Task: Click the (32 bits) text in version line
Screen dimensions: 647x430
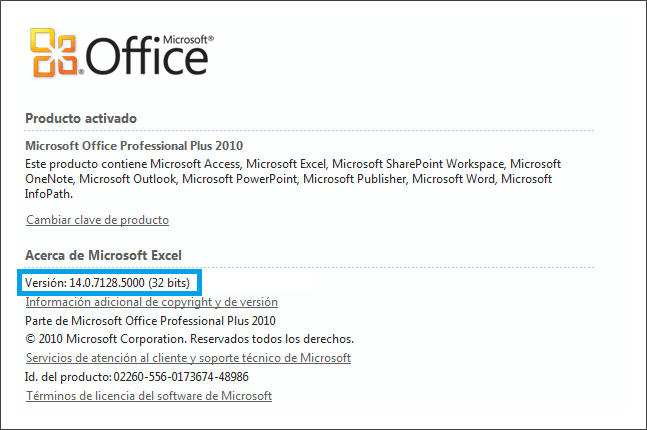Action: (169, 283)
